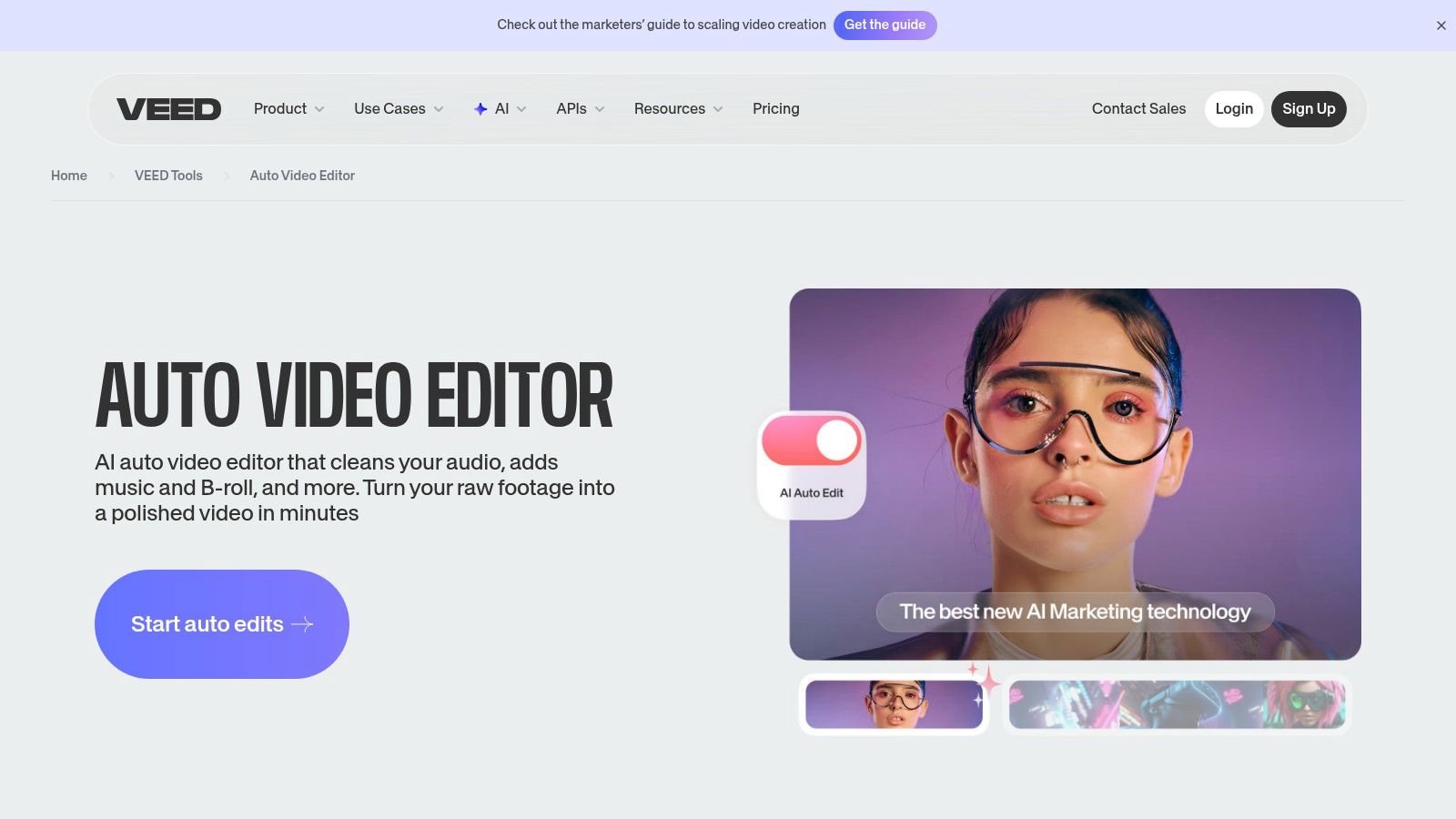
Task: Click the AUTO VIDEO EDITOR heading
Action: (354, 396)
